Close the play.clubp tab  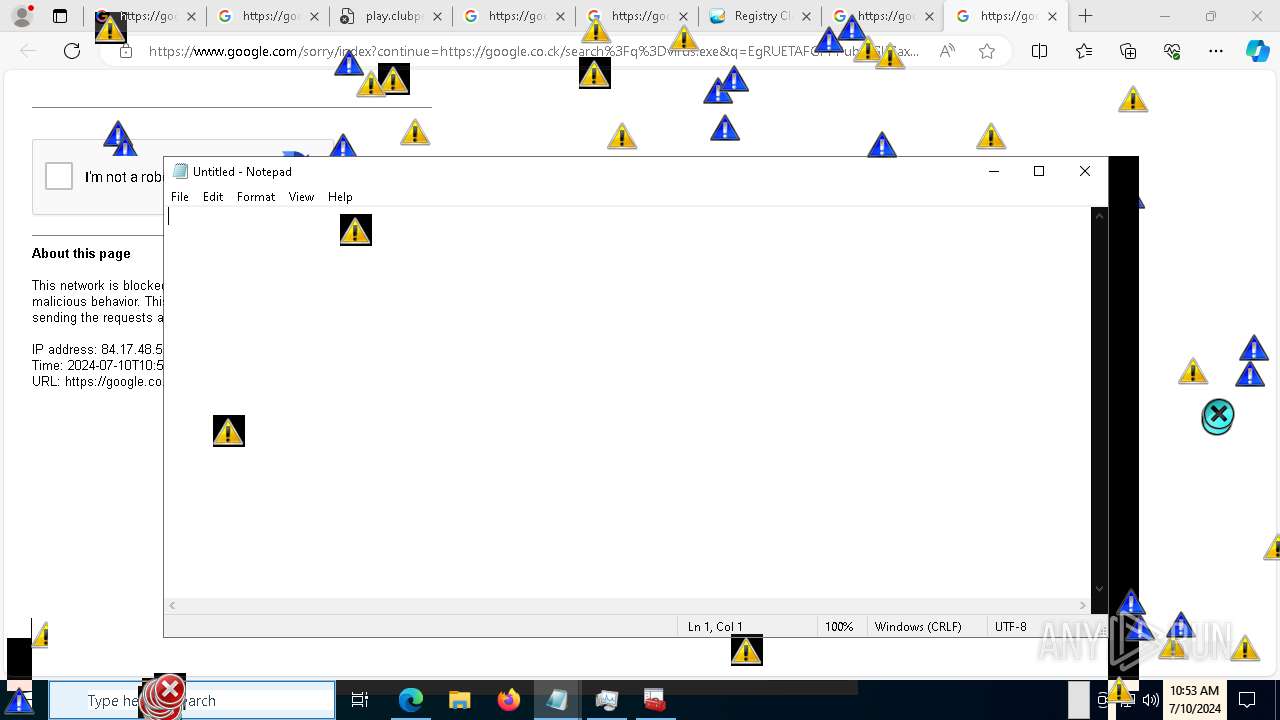point(437,16)
